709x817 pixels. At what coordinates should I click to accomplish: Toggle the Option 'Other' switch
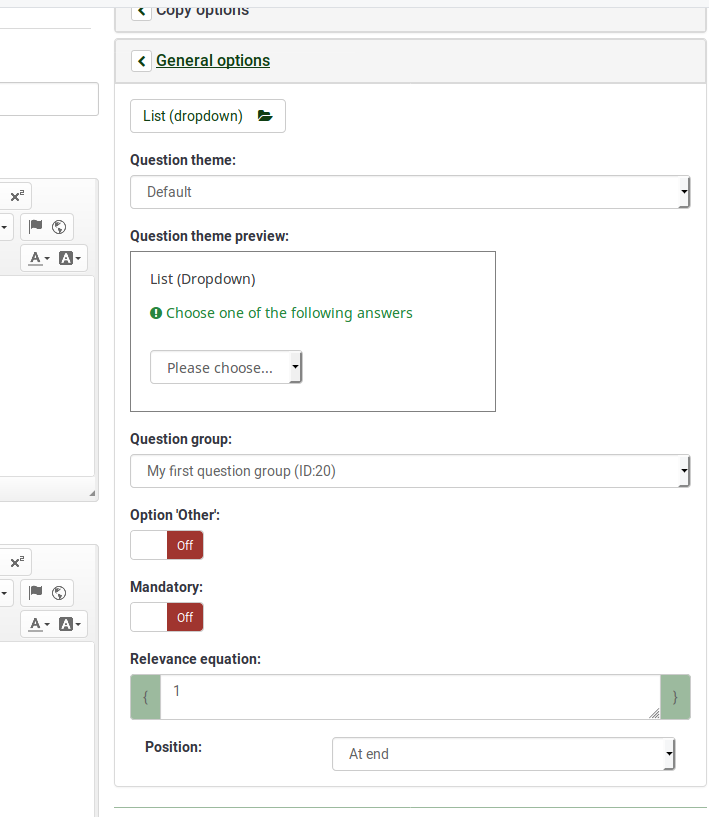(x=166, y=545)
